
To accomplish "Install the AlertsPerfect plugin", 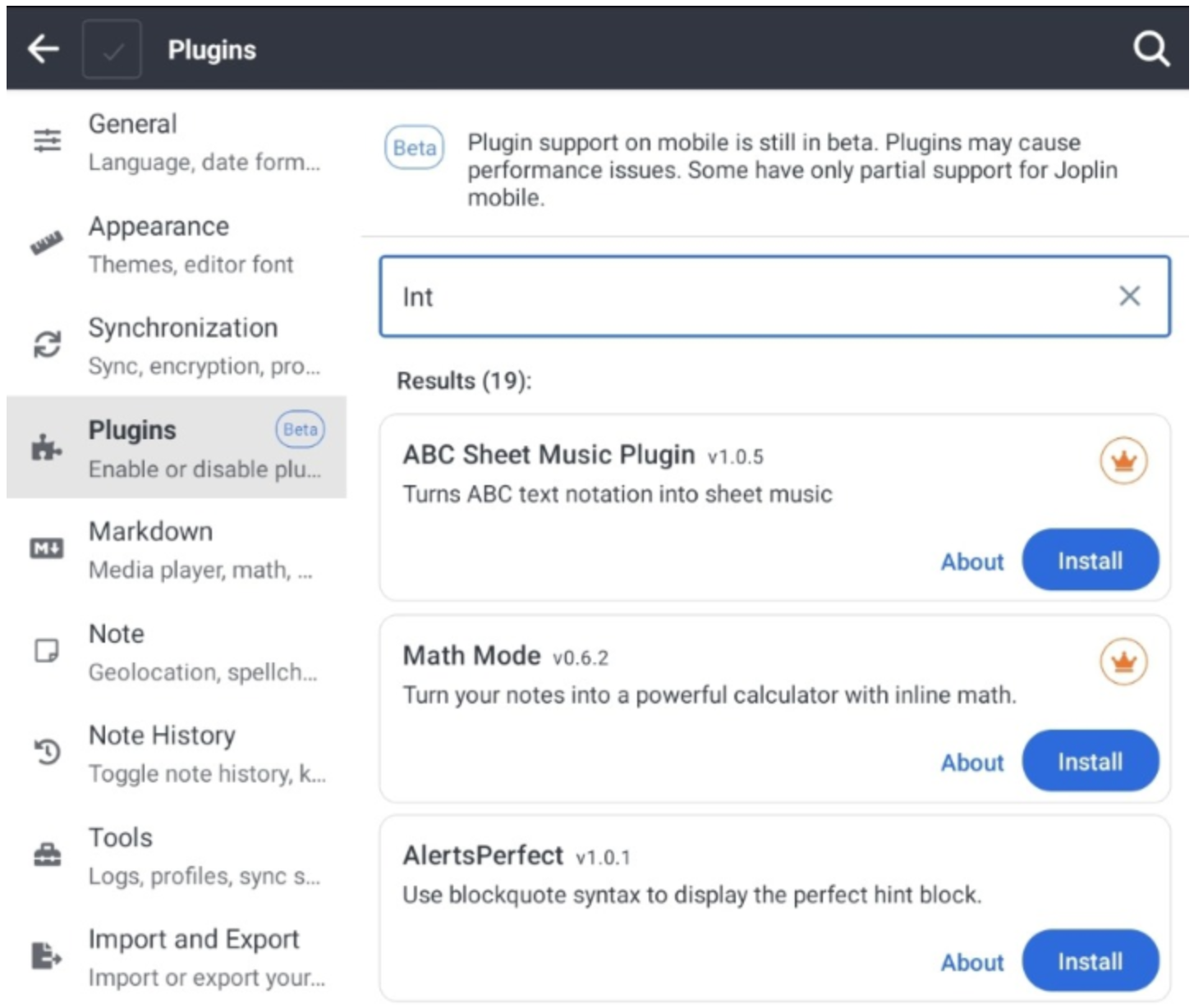I will click(1090, 961).
